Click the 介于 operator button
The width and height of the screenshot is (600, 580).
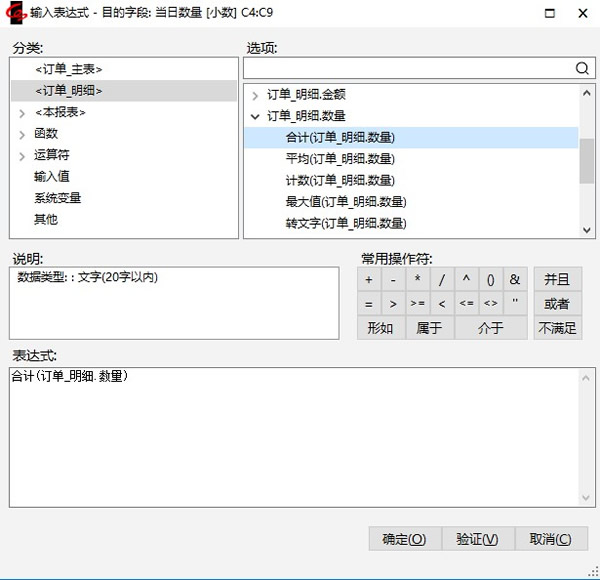pos(491,328)
